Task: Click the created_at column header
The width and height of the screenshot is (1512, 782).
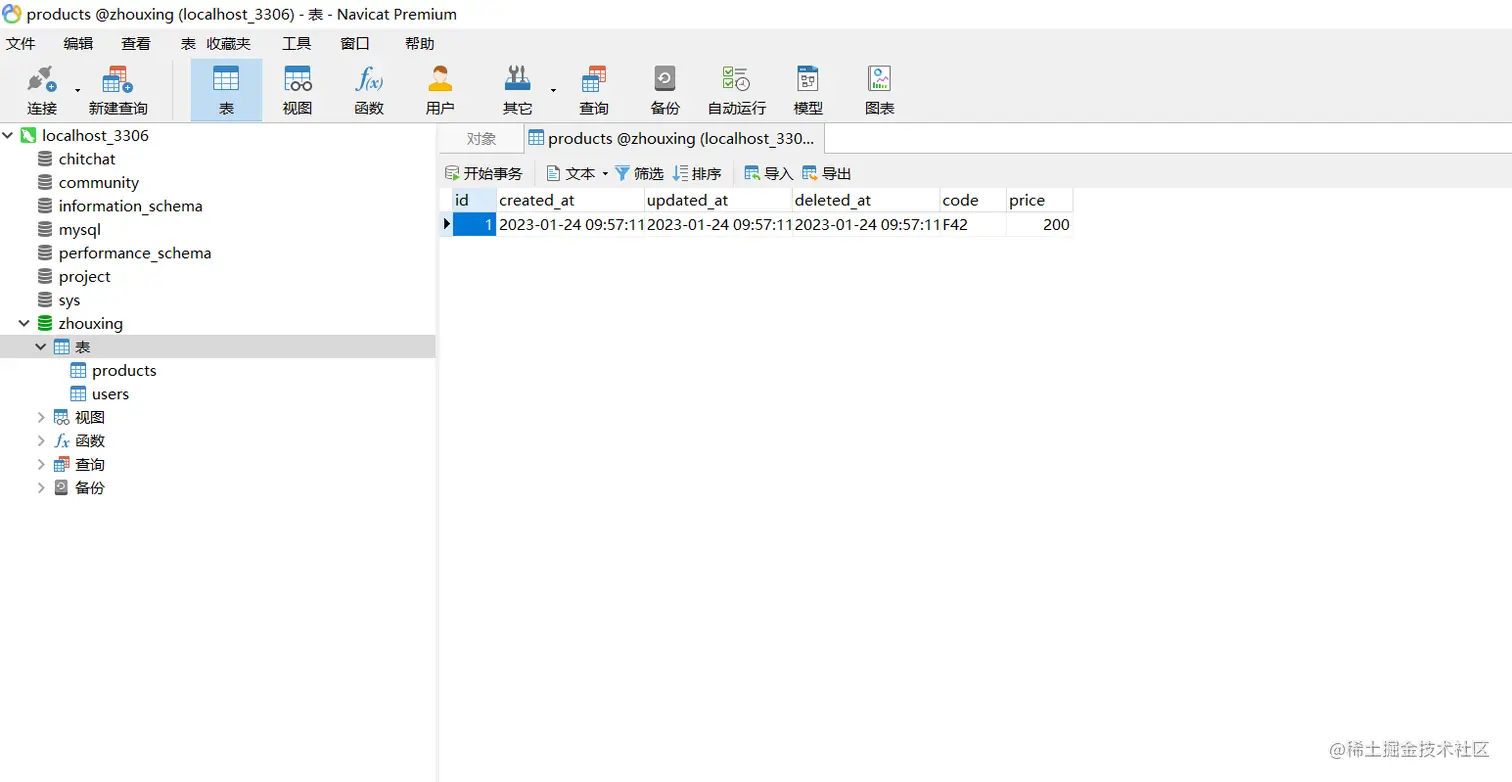Action: [x=571, y=200]
